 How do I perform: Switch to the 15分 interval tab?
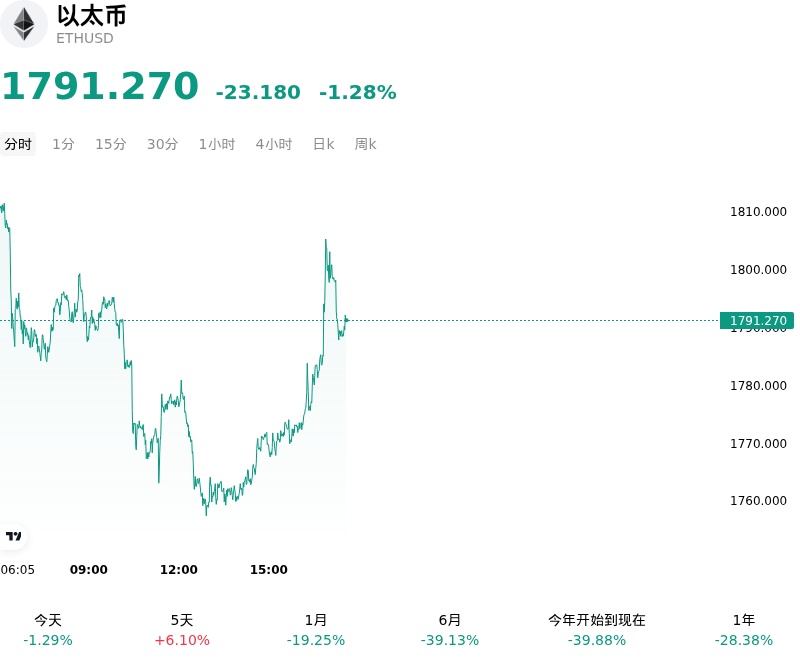click(111, 144)
